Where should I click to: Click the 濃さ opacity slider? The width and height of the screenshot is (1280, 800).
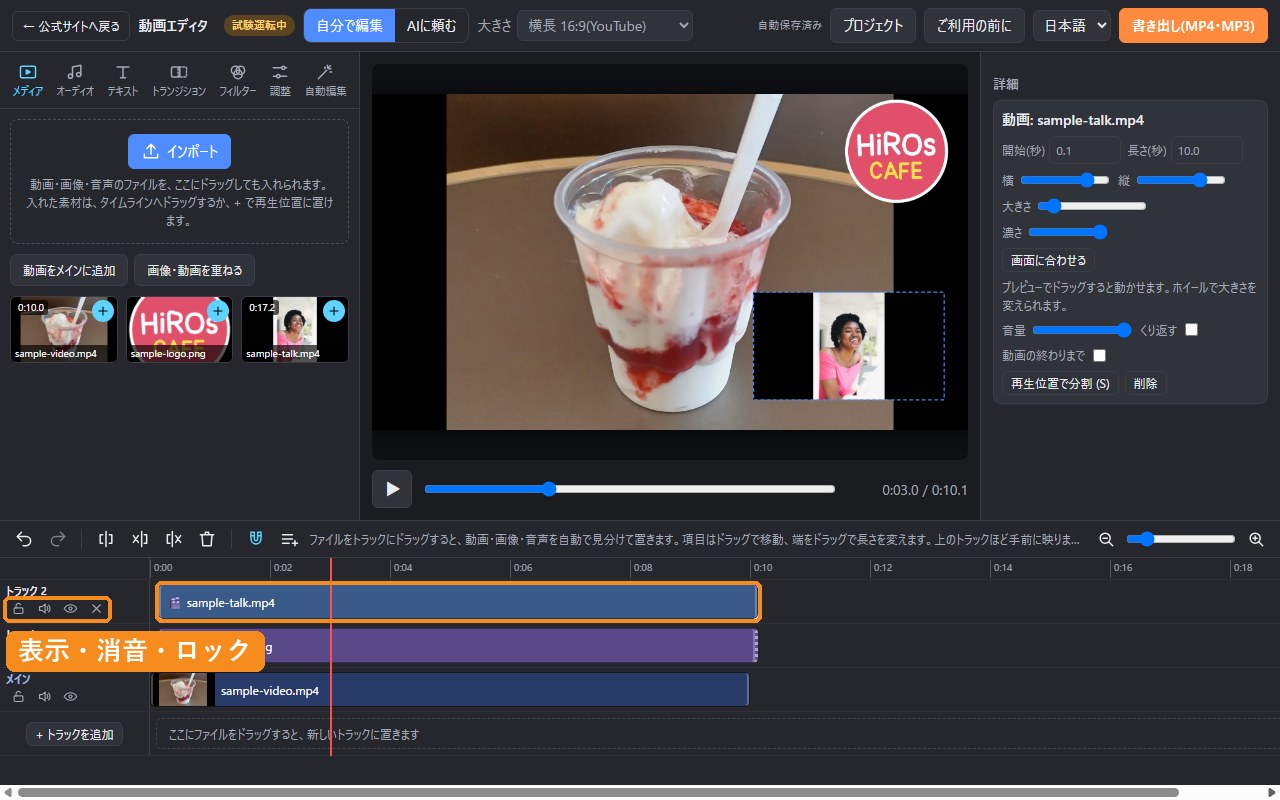[1068, 232]
